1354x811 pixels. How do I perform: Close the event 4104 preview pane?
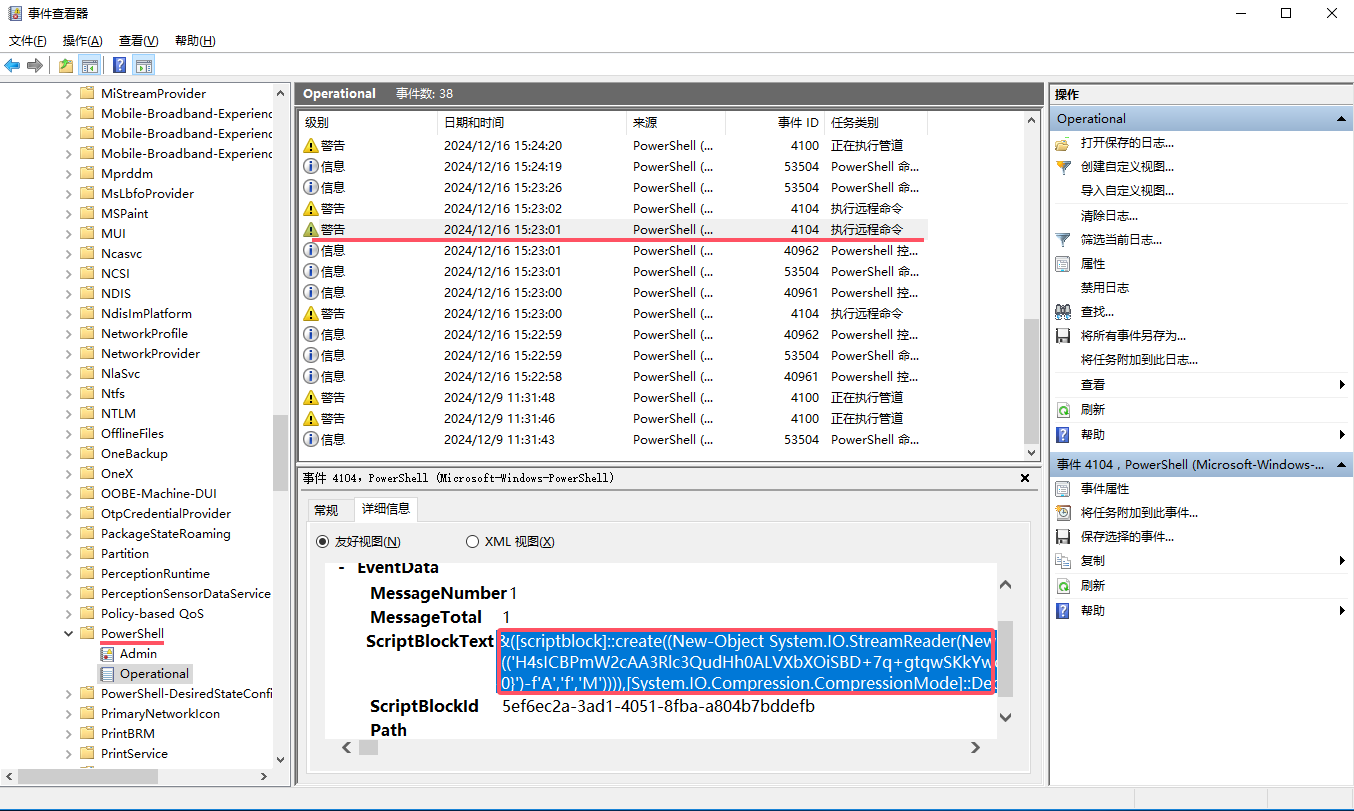(1024, 479)
